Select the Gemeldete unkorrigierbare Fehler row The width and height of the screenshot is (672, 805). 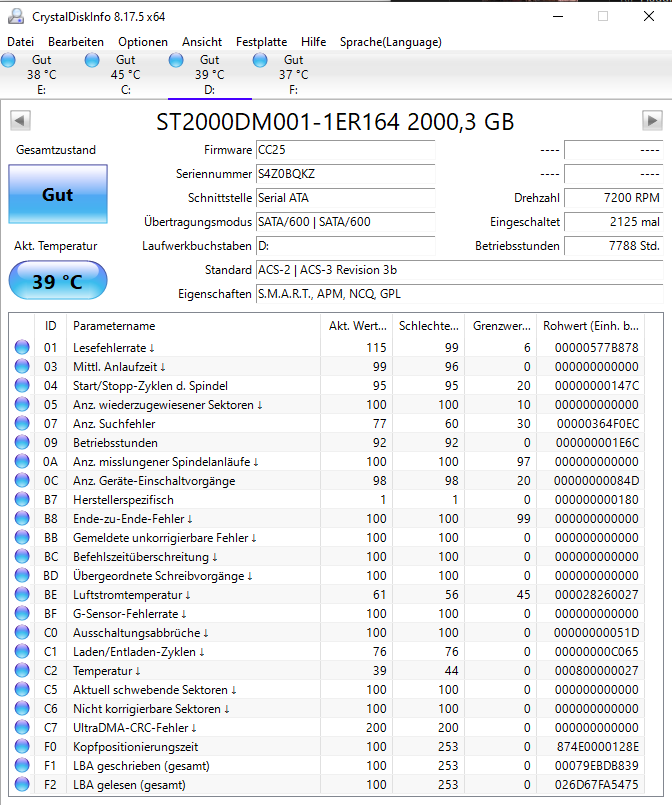327,538
